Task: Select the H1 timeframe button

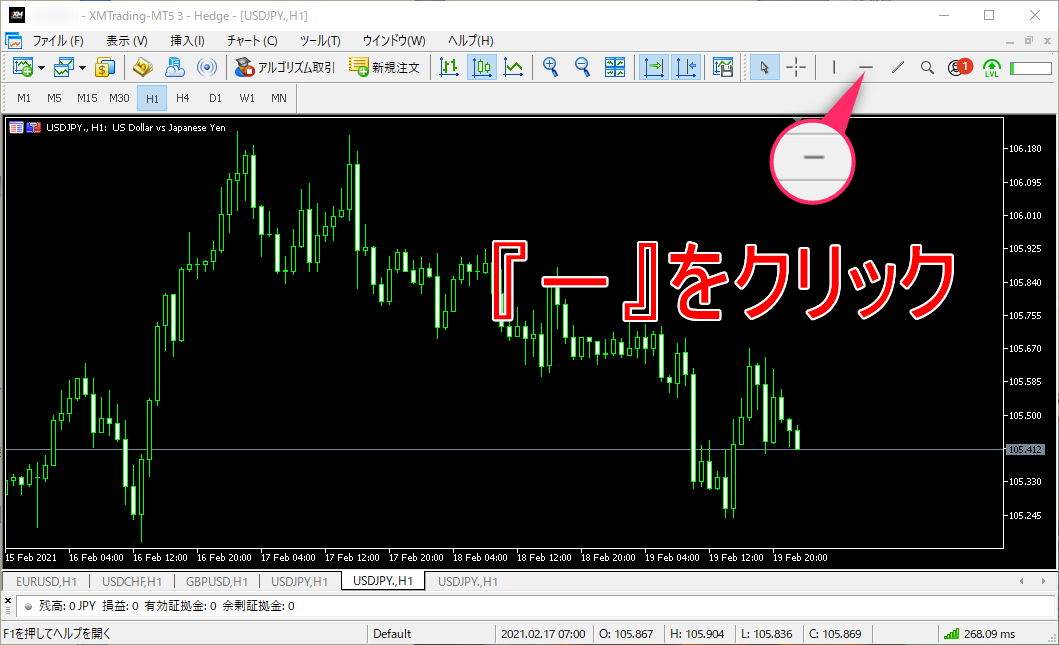Action: click(152, 99)
